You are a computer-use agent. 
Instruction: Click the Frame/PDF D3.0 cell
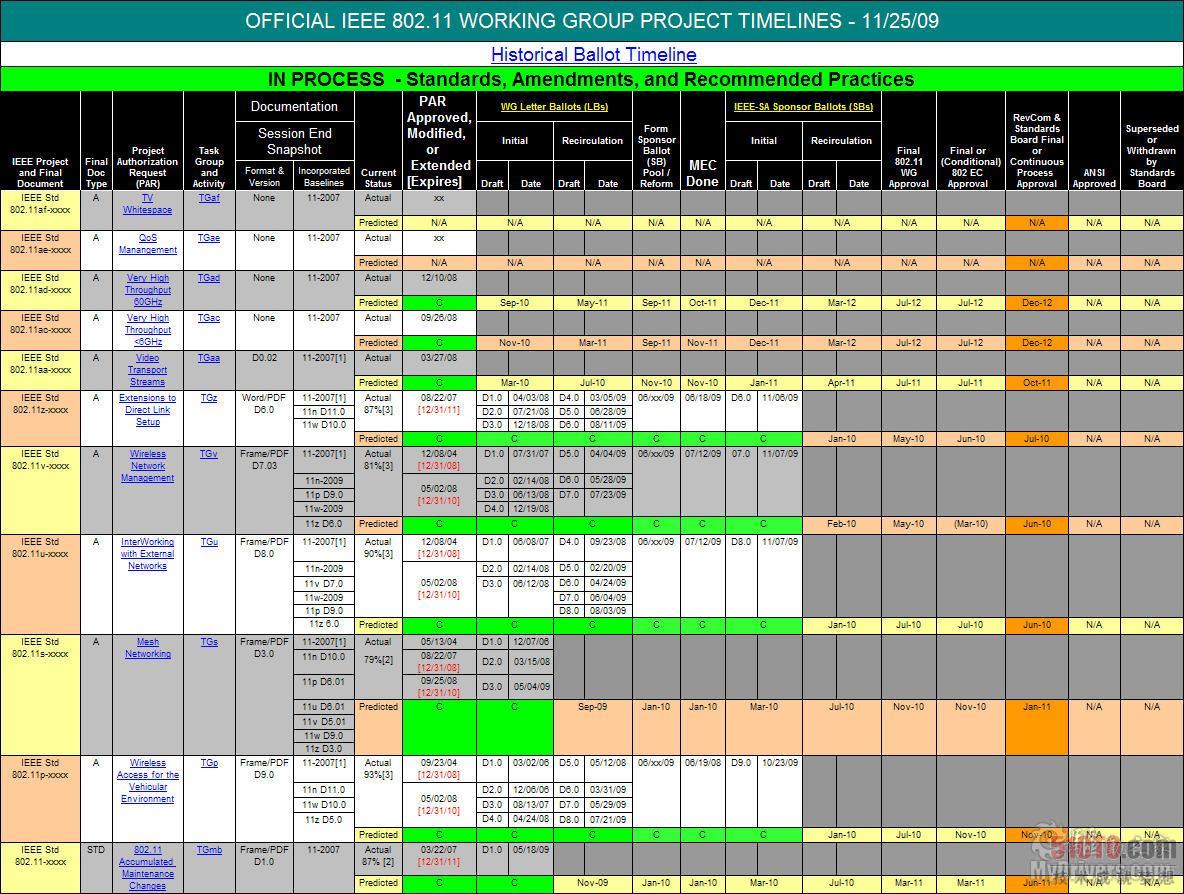tap(264, 695)
